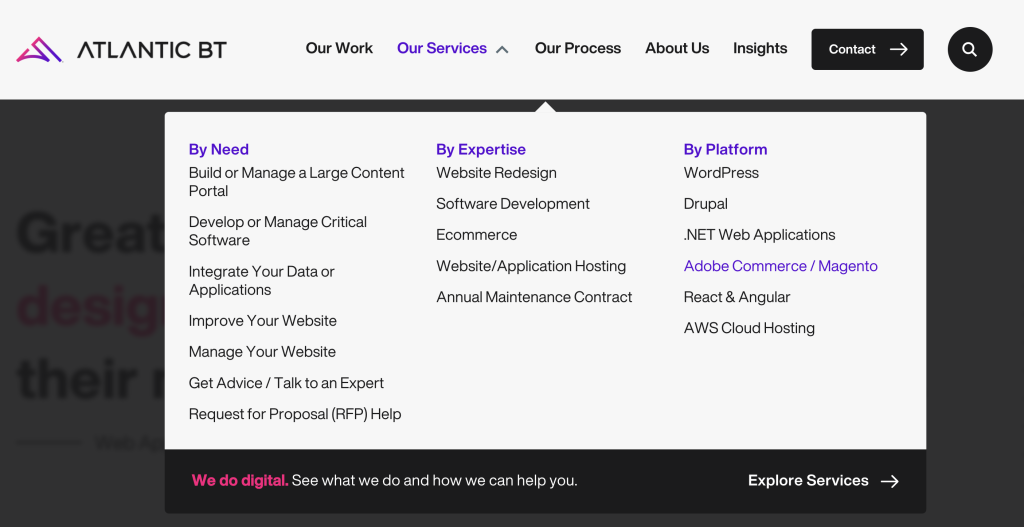Go to the Our Process page
The height and width of the screenshot is (527, 1024).
point(577,48)
